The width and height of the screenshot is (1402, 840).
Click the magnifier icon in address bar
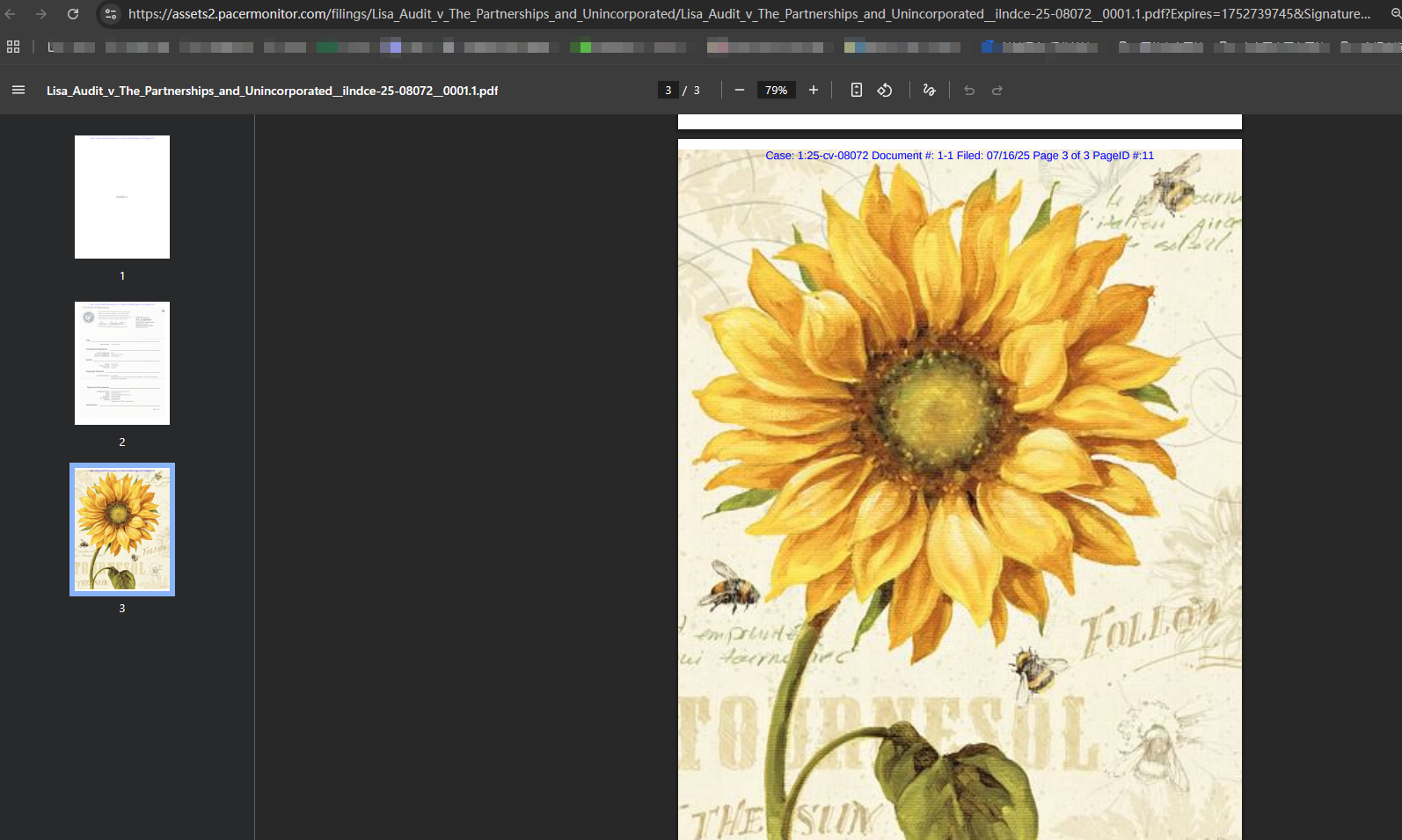[1396, 14]
